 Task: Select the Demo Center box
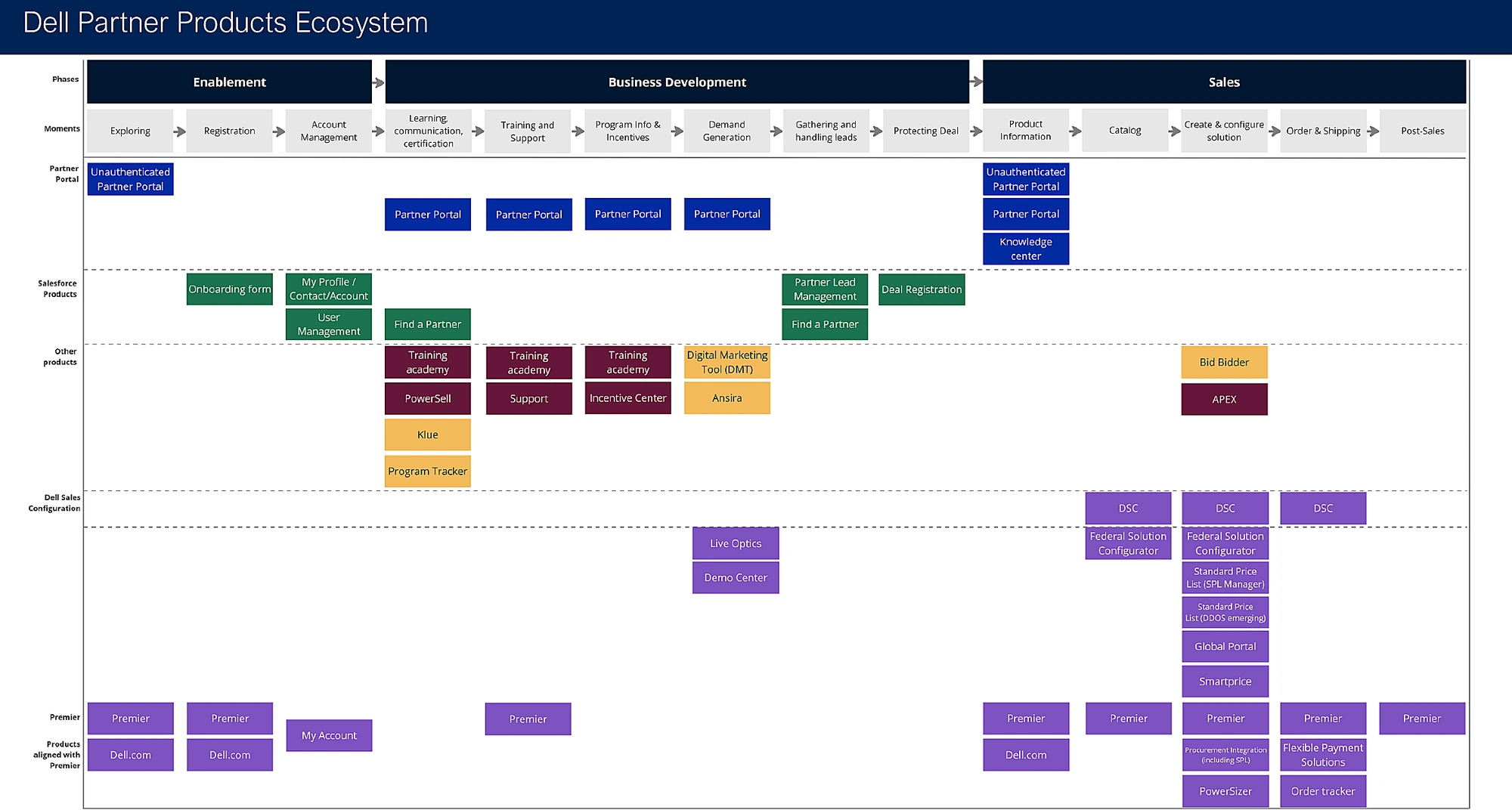coord(736,577)
